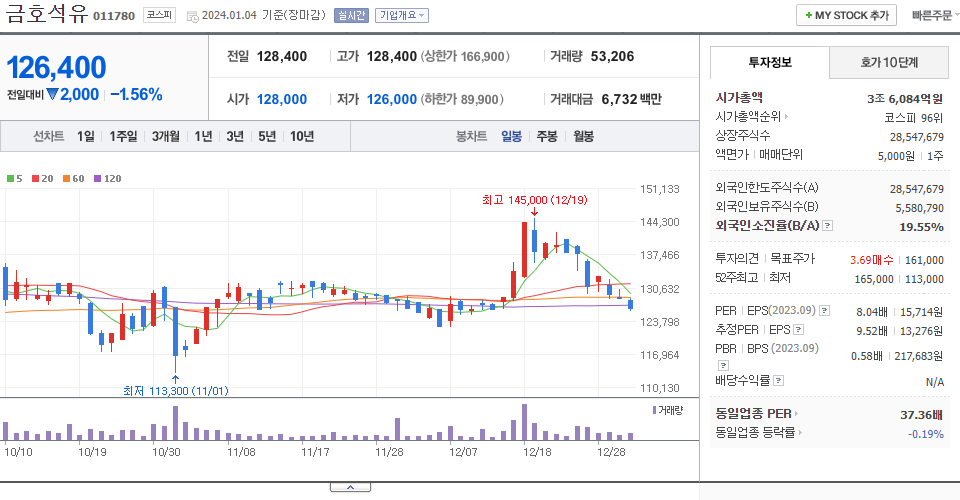Image resolution: width=960 pixels, height=500 pixels.
Task: Click the purple 120-day moving average legend
Action: click(108, 179)
